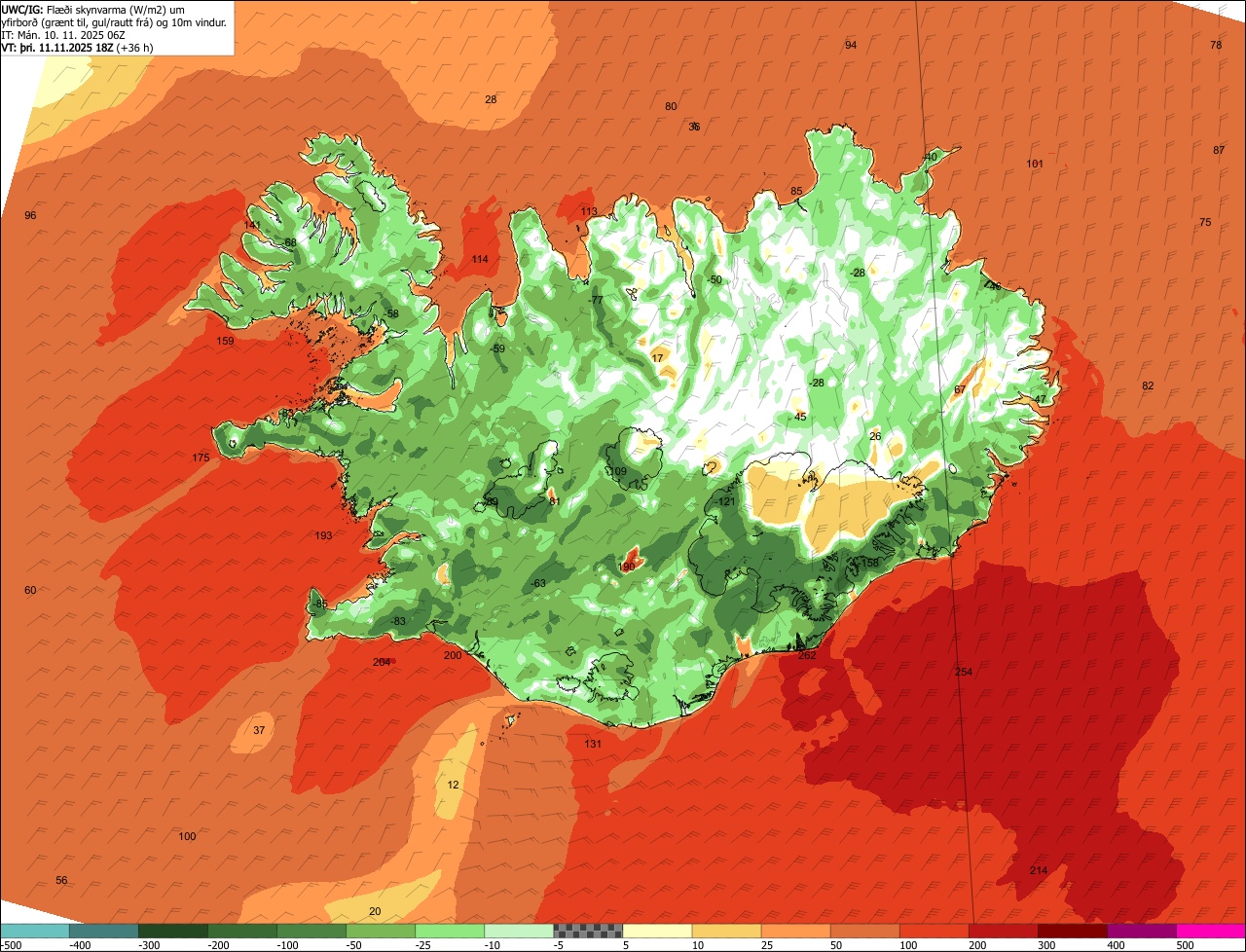The width and height of the screenshot is (1246, 952).
Task: Select the value 96 at the left edge
Action: [30, 215]
